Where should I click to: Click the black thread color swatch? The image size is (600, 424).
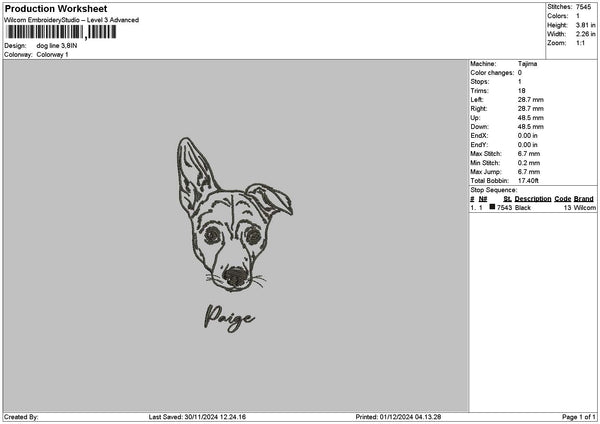pos(492,207)
